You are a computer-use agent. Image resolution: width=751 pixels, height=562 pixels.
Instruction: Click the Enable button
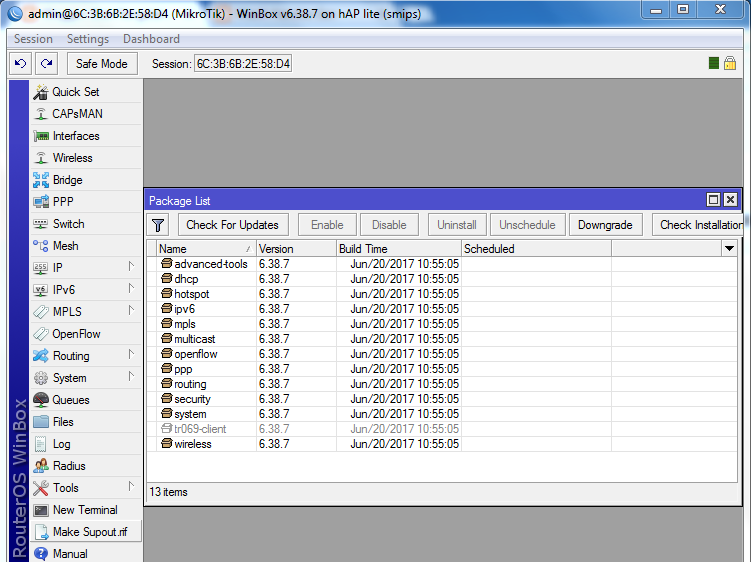(x=327, y=225)
